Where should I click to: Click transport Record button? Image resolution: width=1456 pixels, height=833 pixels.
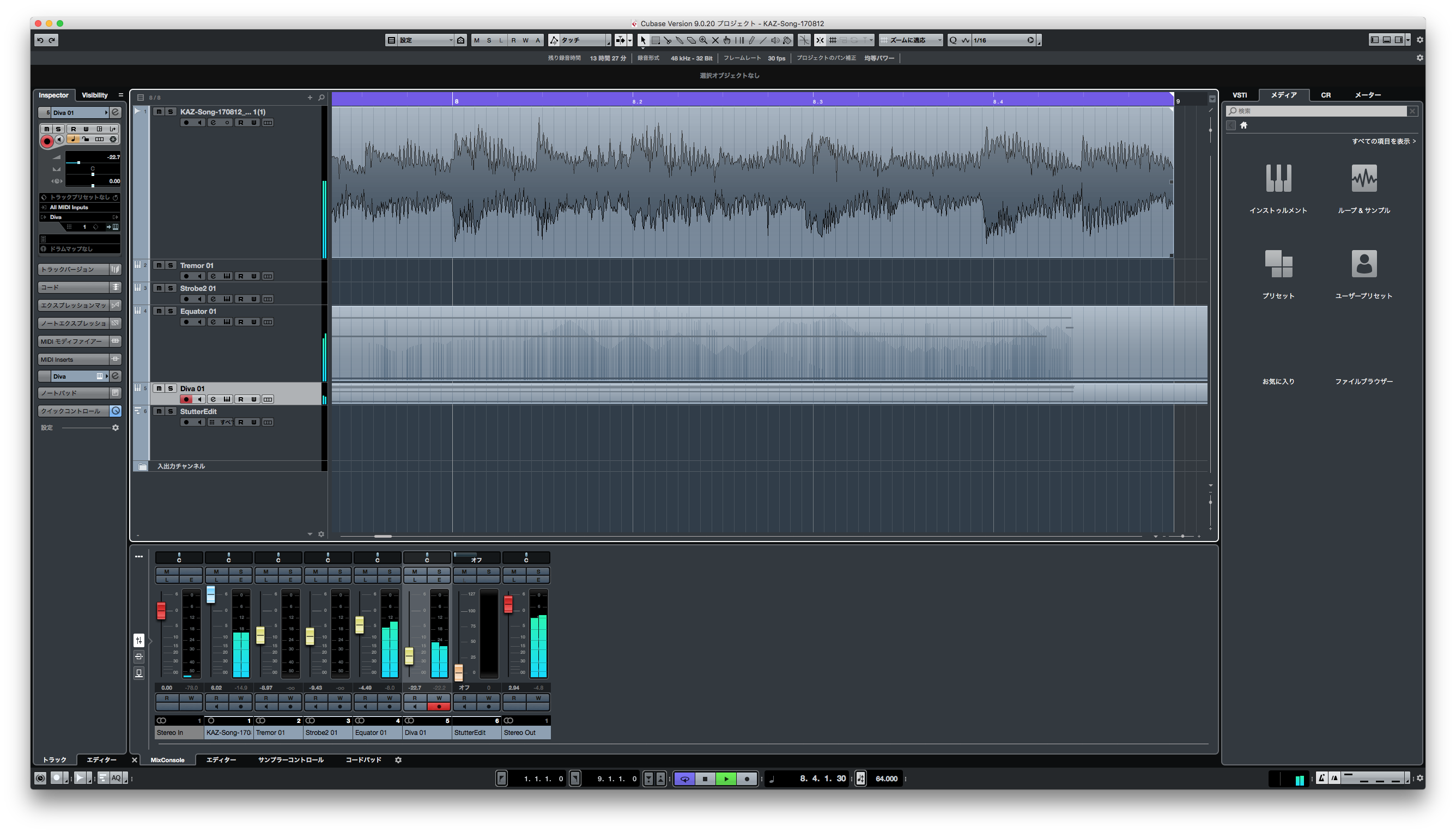click(x=747, y=778)
